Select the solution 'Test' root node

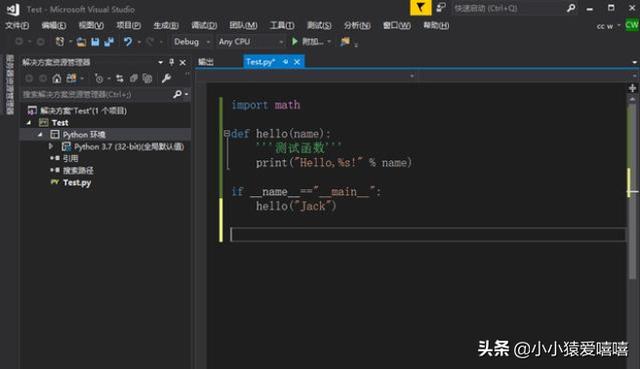[x=77, y=111]
